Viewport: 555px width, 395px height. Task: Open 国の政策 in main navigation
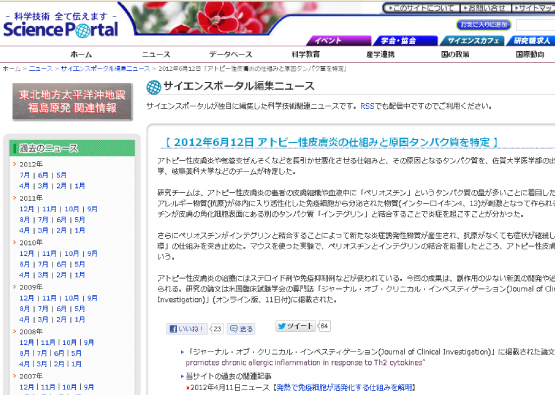[x=455, y=55]
